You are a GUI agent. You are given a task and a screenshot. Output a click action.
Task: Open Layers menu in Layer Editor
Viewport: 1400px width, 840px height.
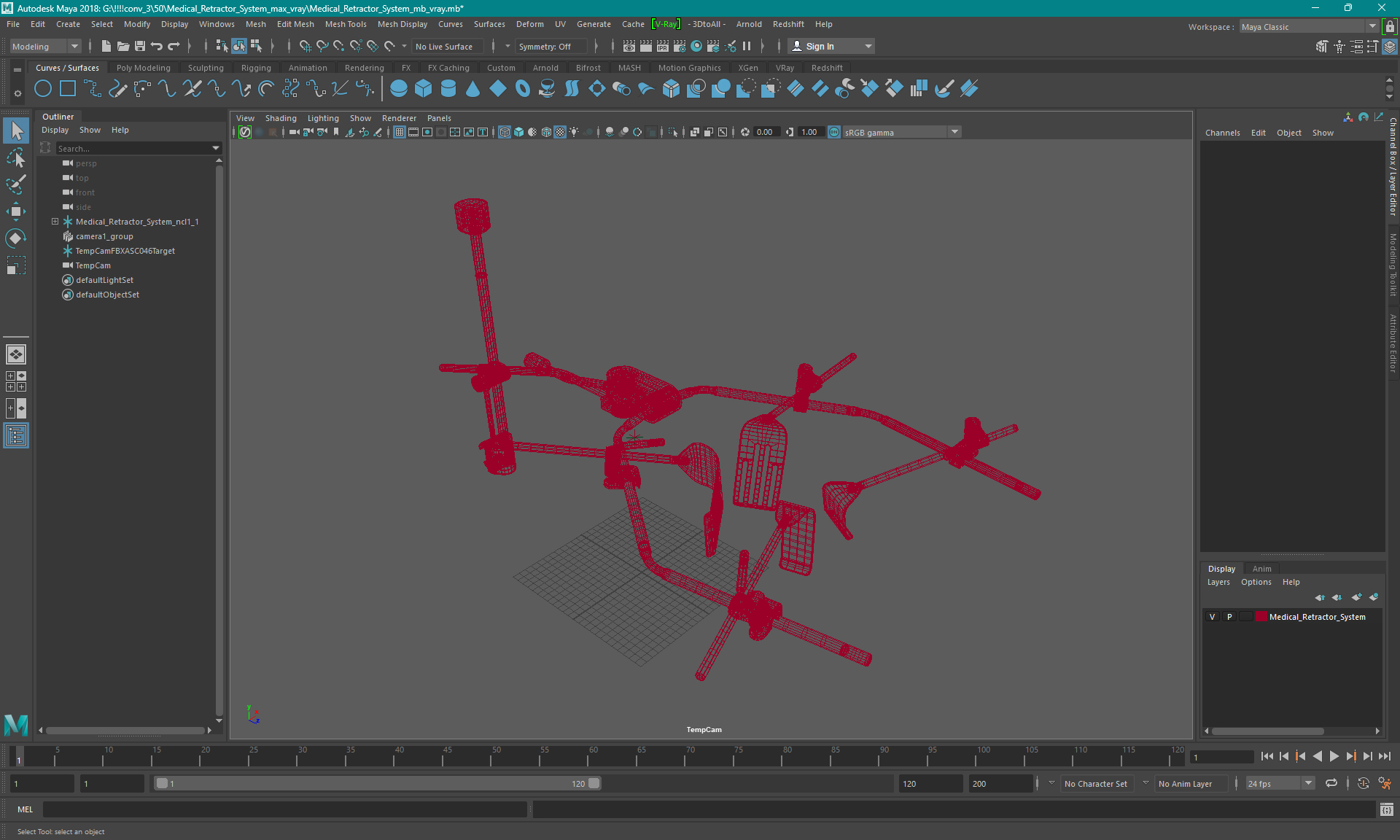1218,582
